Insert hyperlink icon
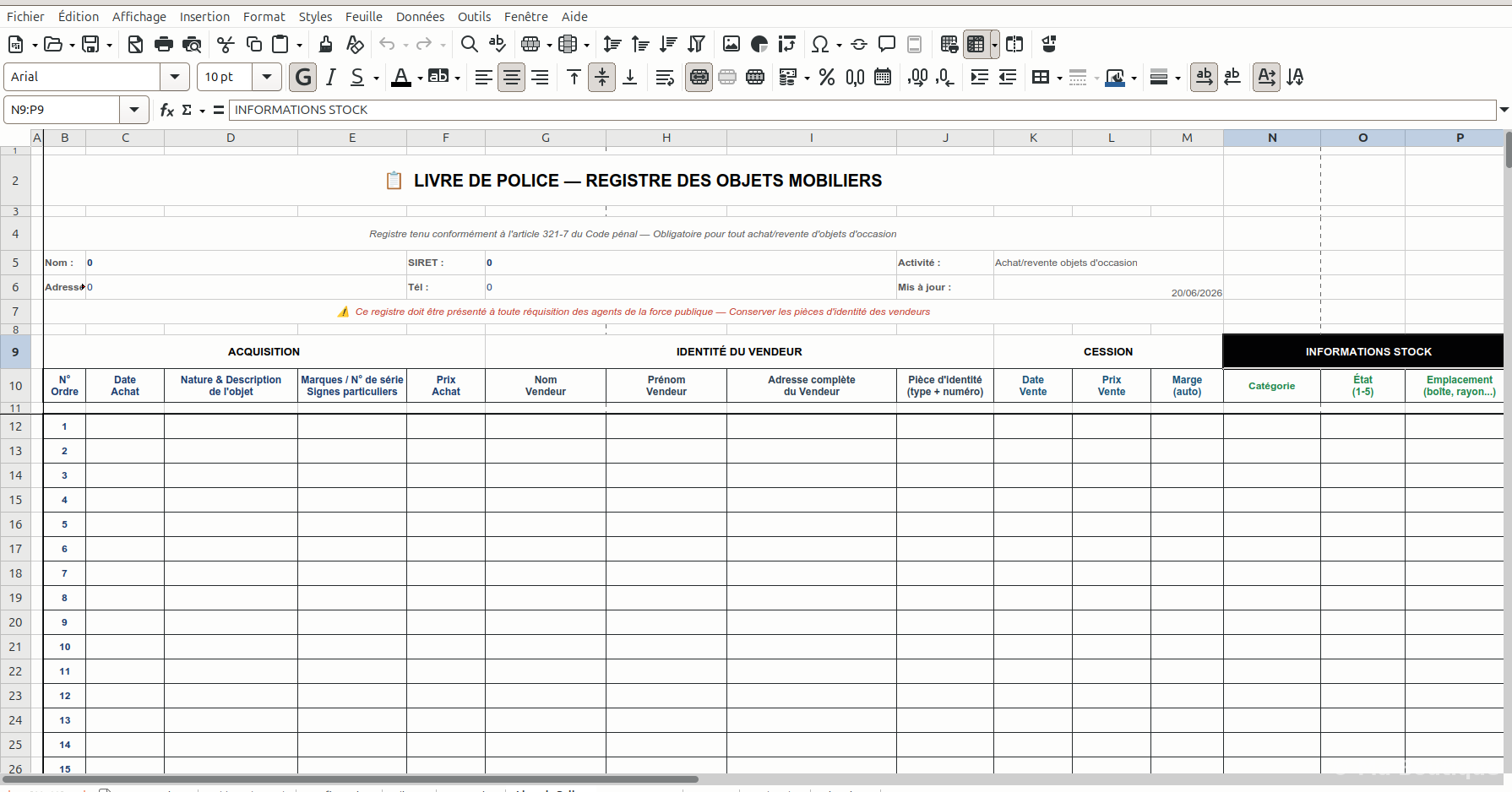This screenshot has height=792, width=1512. click(859, 44)
